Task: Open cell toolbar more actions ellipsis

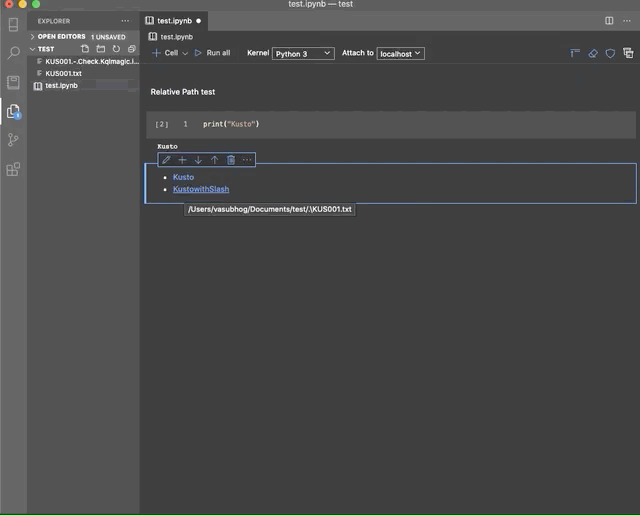Action: coord(247,160)
